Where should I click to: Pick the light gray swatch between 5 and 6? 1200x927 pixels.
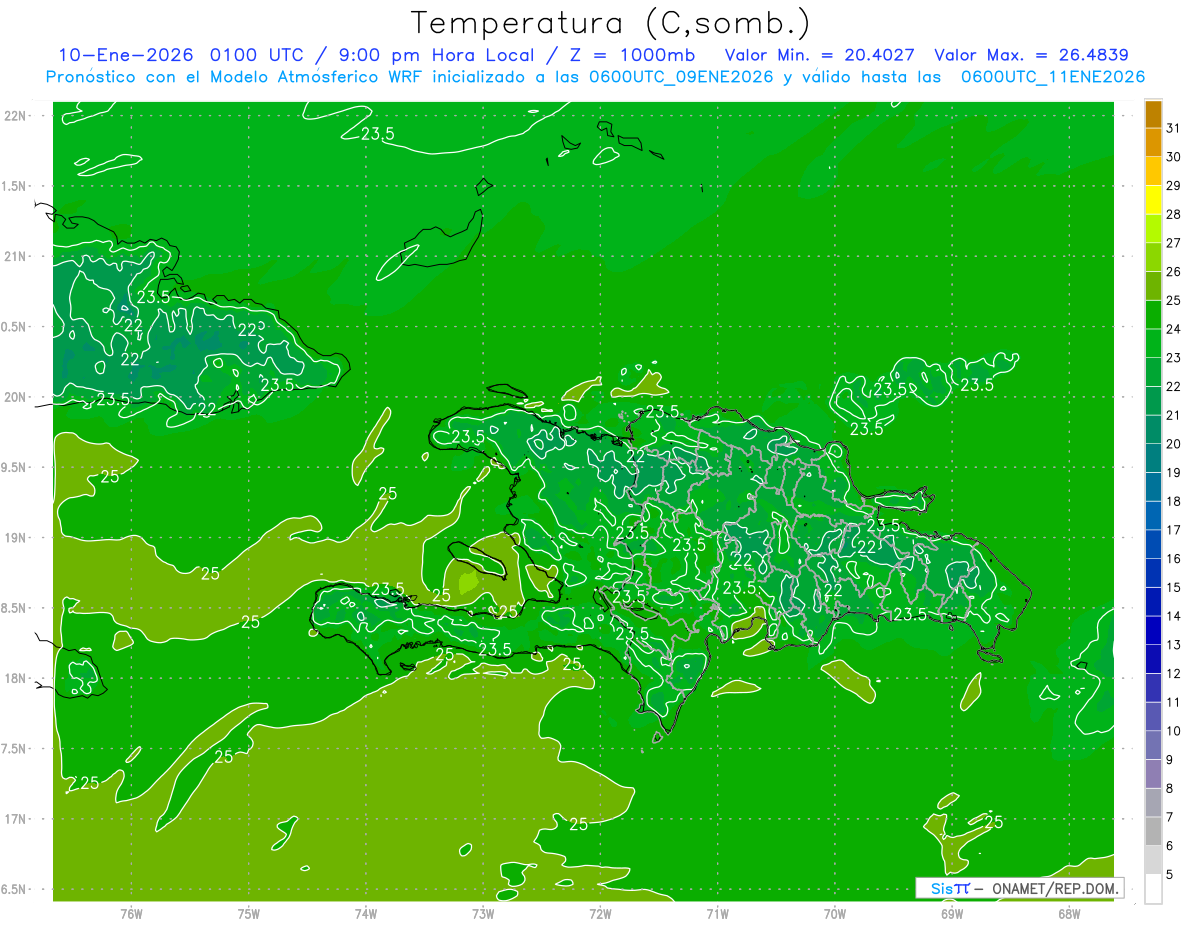coord(1153,860)
